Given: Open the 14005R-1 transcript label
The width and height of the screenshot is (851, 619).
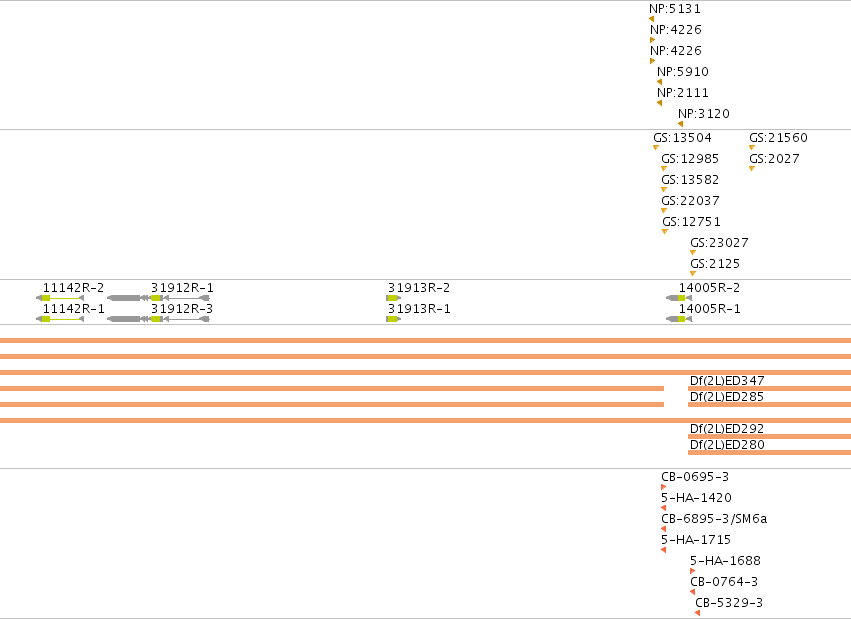Looking at the screenshot, I should pyautogui.click(x=709, y=309).
